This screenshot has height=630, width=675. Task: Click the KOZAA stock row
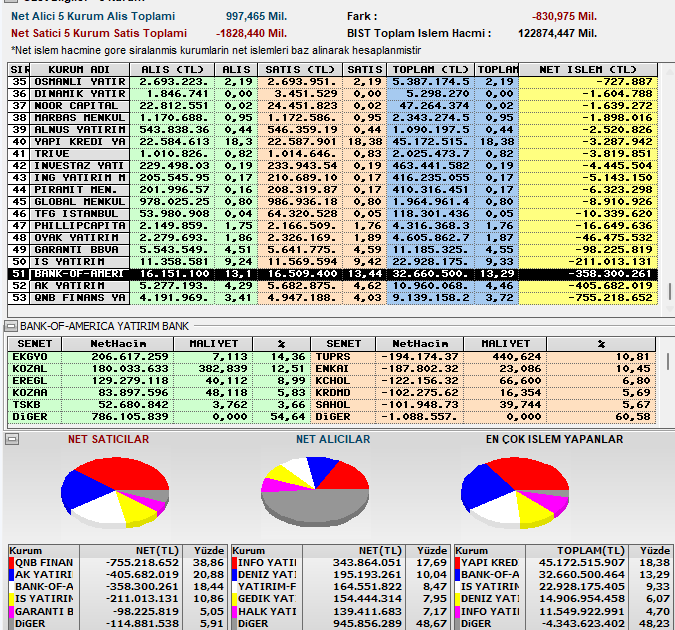tap(159, 393)
